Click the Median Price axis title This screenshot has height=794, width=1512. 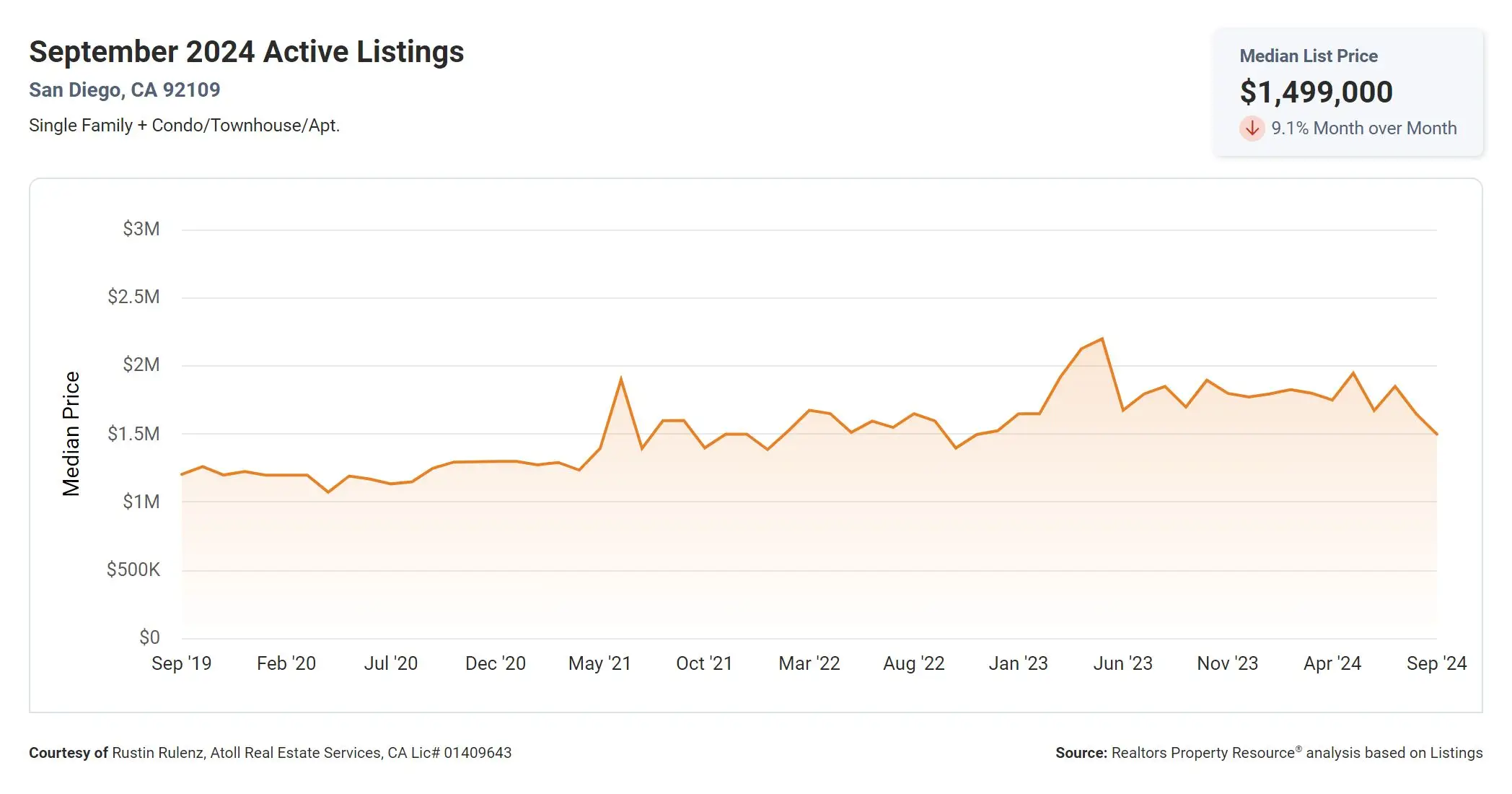(x=71, y=434)
